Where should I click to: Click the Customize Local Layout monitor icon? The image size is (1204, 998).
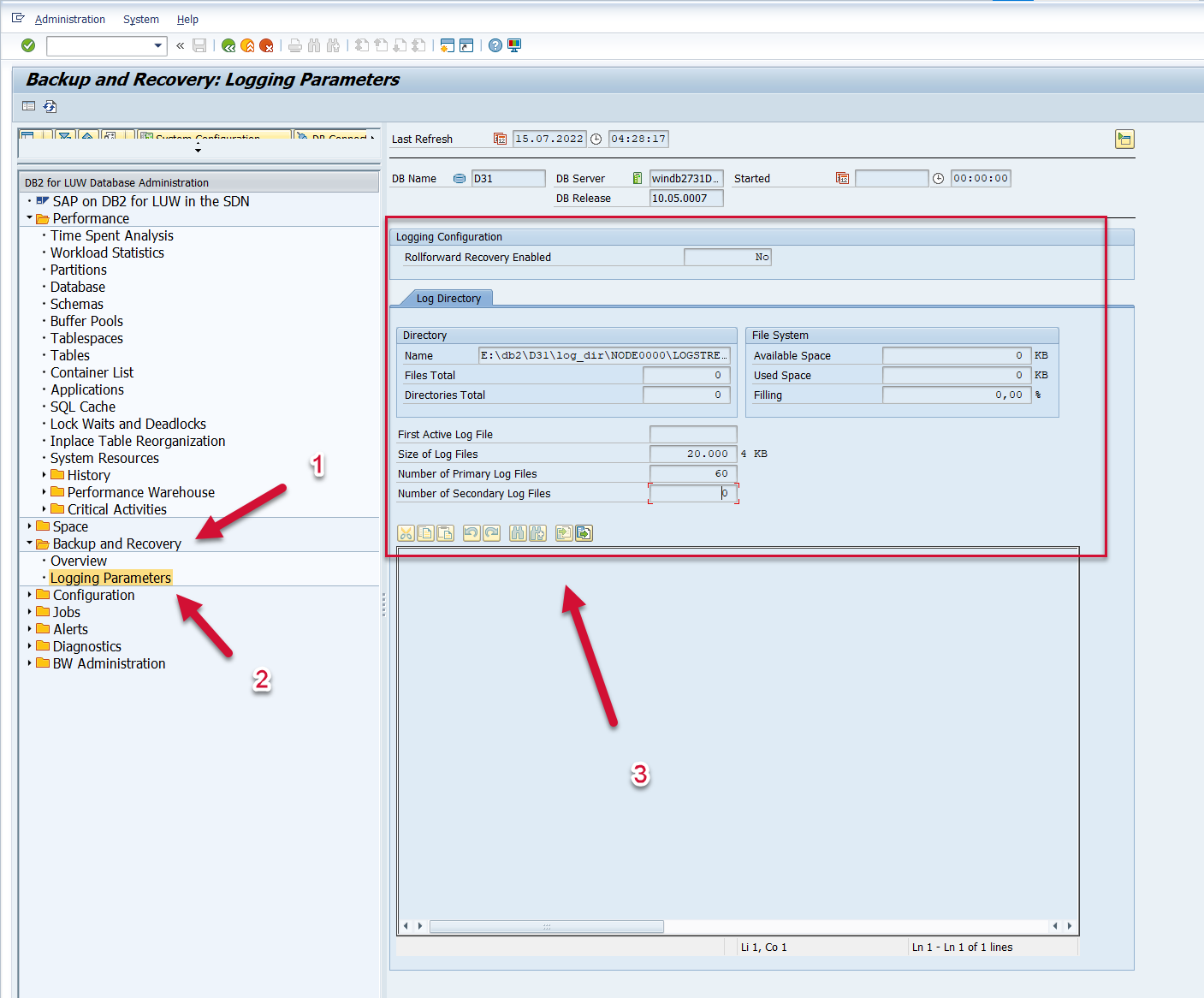[514, 45]
